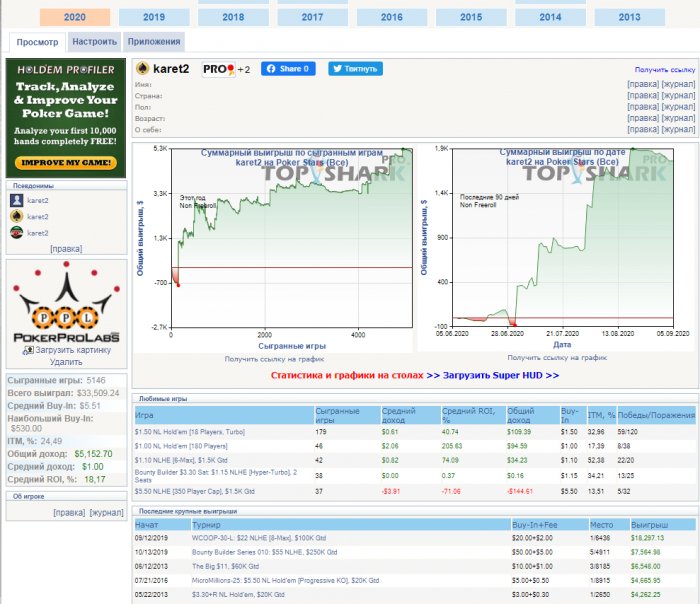Open $1.50 NL Hold'em 18 Players Turbo game

coord(190,432)
